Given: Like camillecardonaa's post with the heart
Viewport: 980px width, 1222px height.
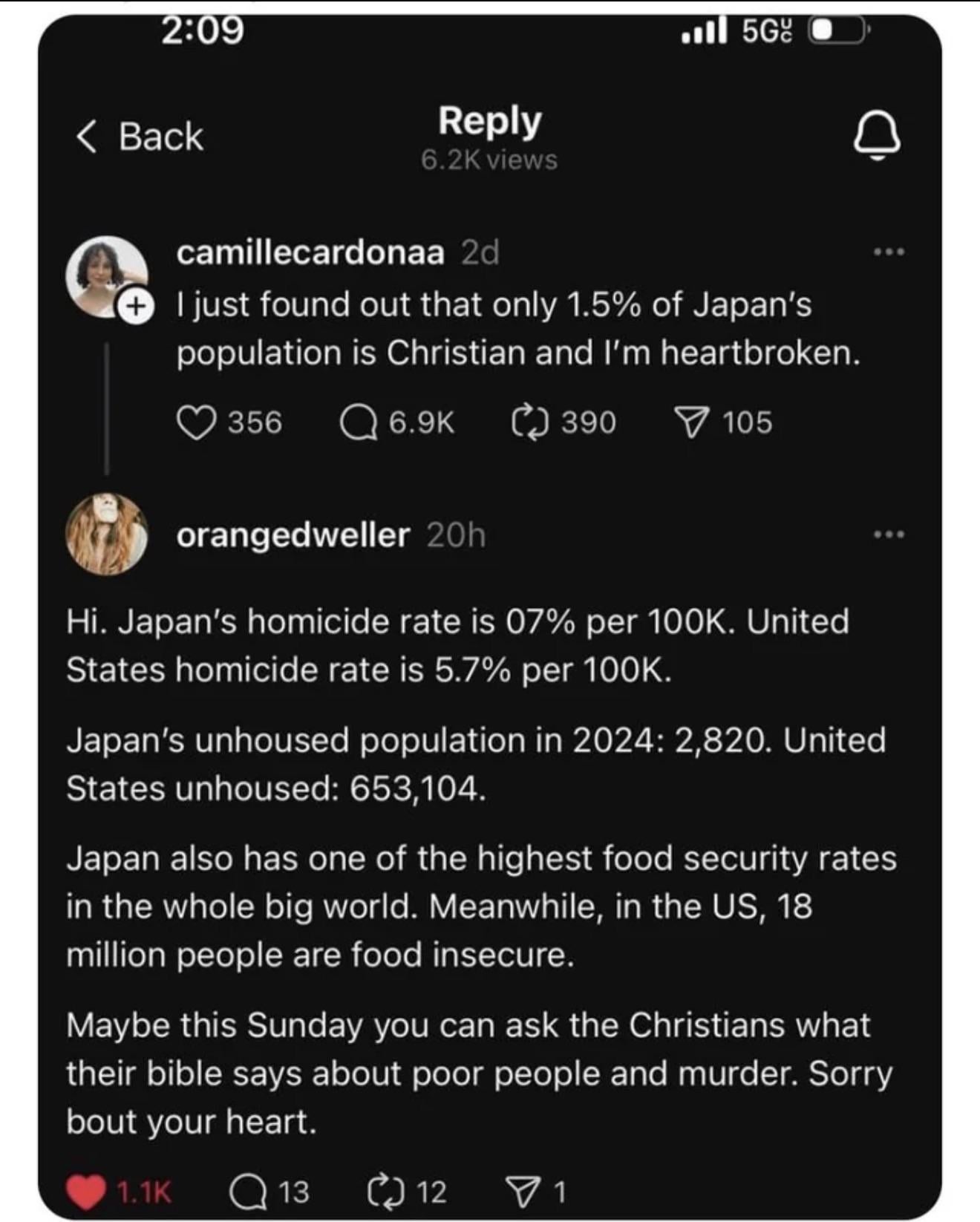Looking at the screenshot, I should click(x=197, y=422).
